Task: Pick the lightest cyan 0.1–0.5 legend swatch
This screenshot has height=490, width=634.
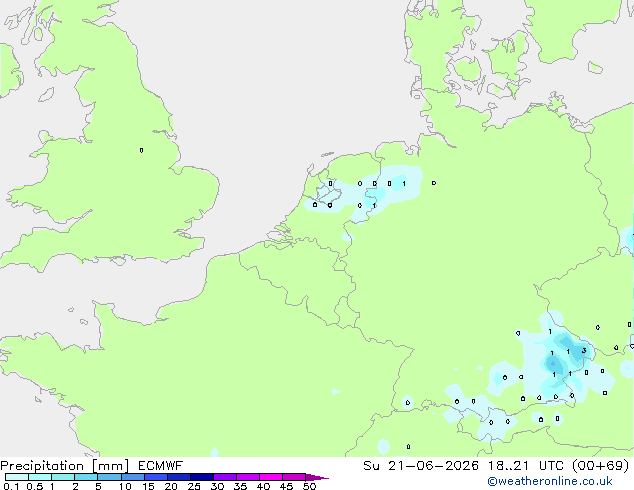Action: click(x=17, y=477)
